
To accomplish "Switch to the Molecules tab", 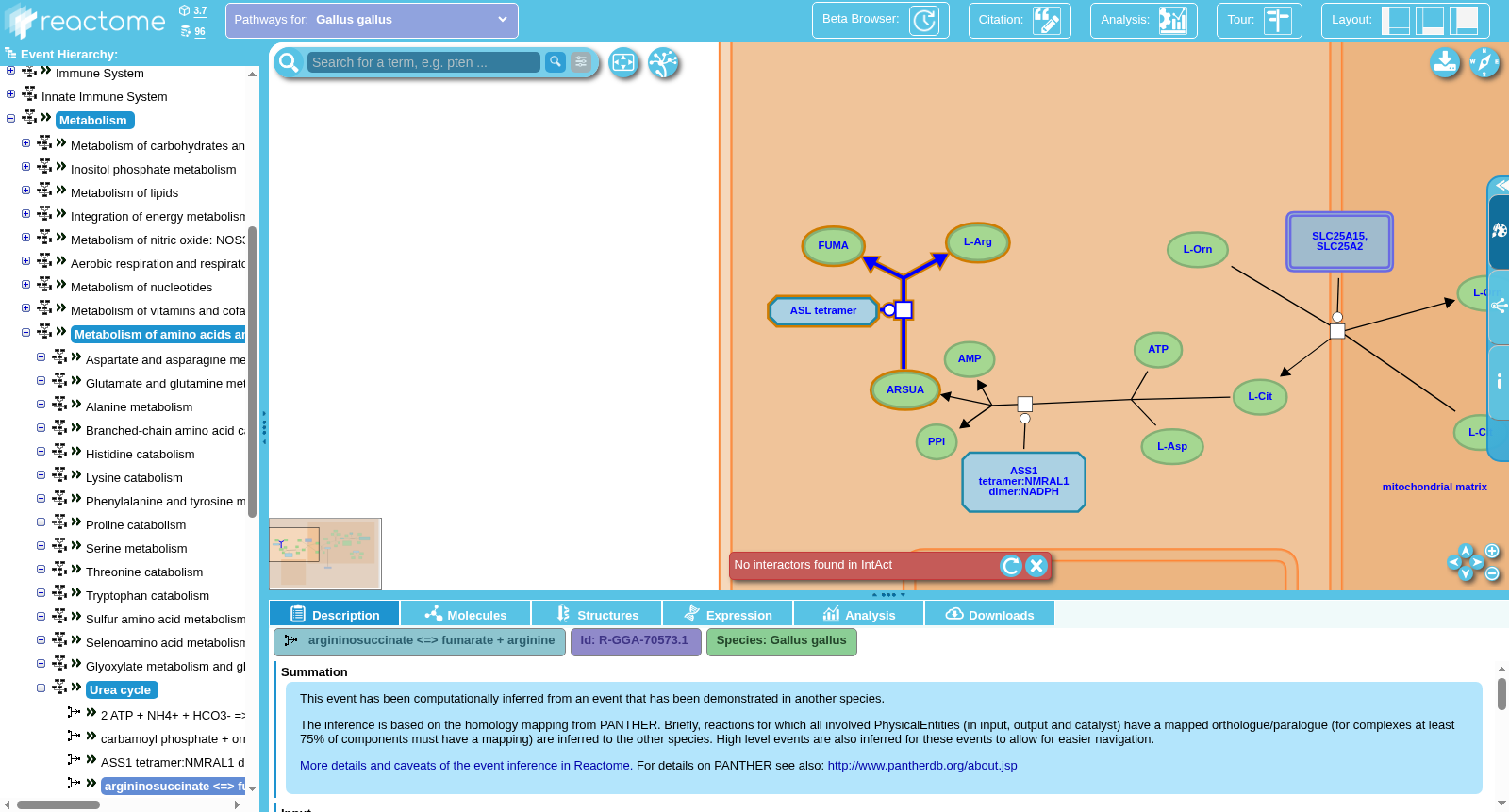I will click(x=465, y=614).
